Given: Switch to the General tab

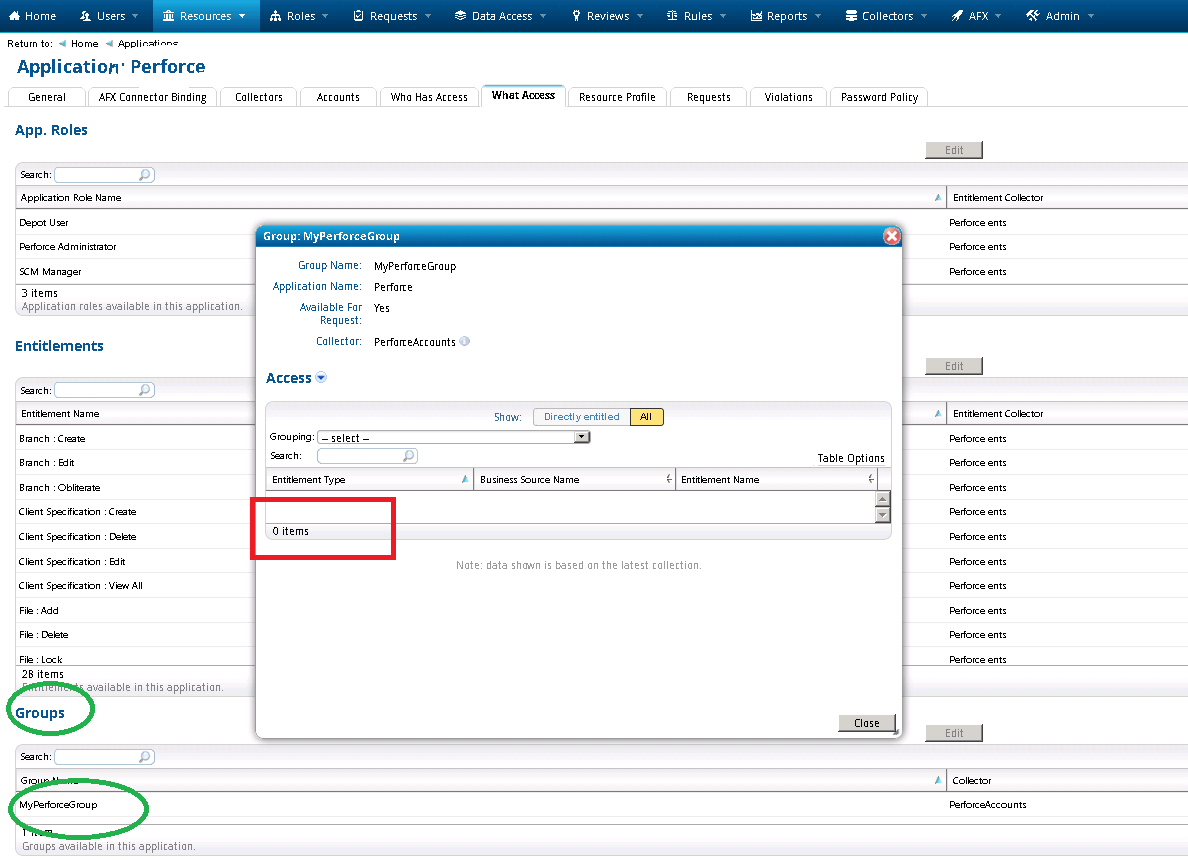Looking at the screenshot, I should click(x=47, y=98).
